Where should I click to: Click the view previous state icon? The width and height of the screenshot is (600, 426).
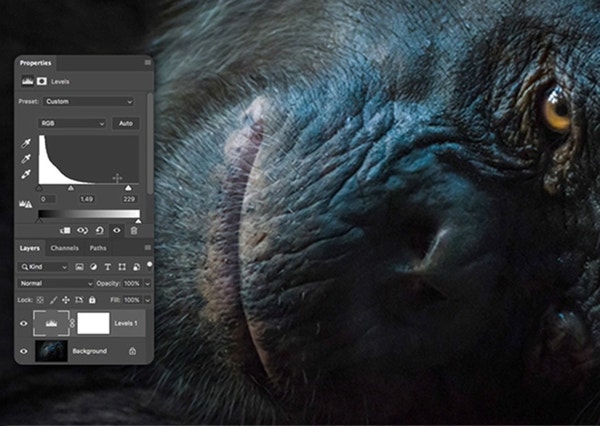[82, 230]
